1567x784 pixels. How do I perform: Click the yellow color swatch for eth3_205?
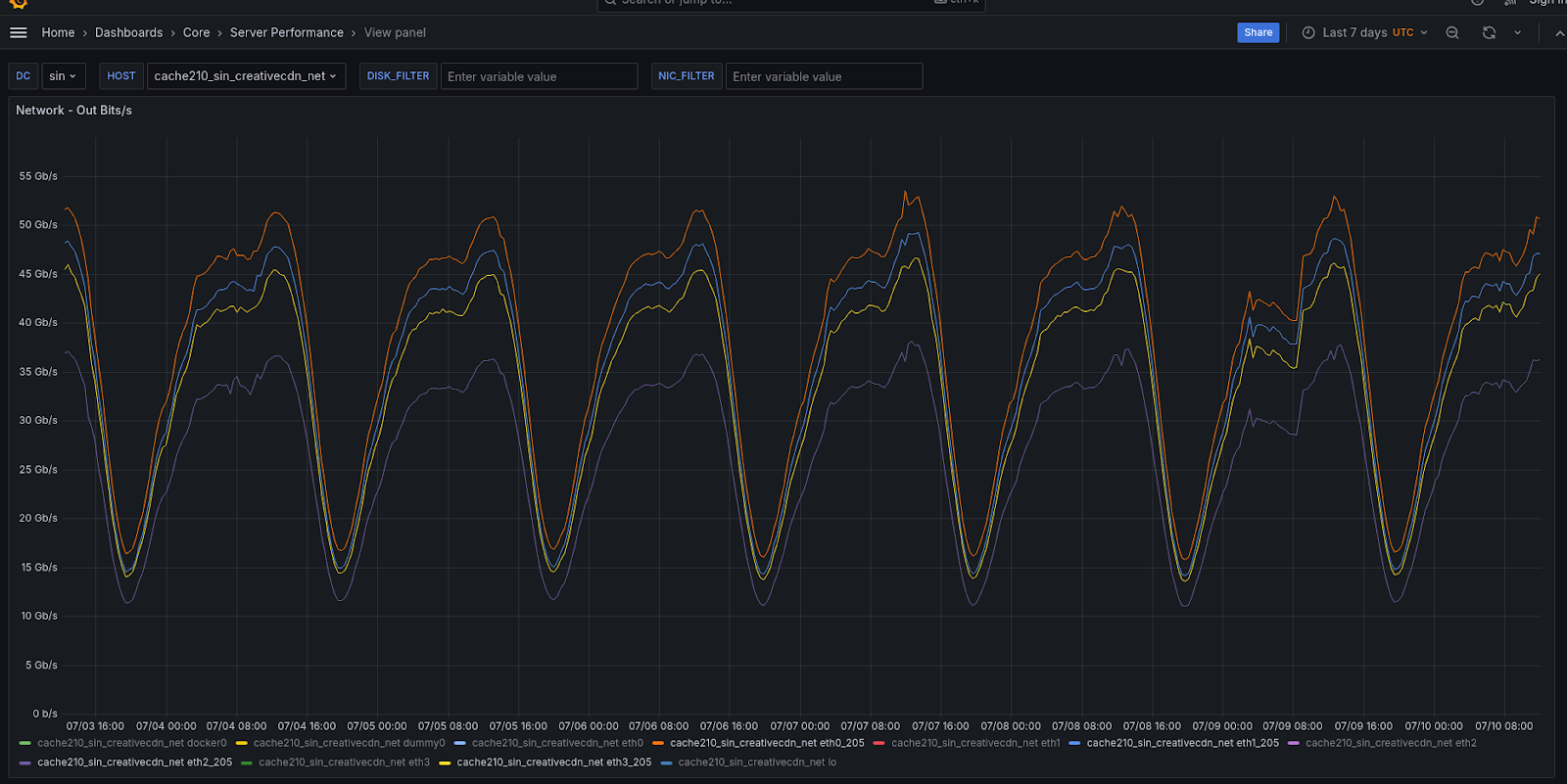coord(445,763)
